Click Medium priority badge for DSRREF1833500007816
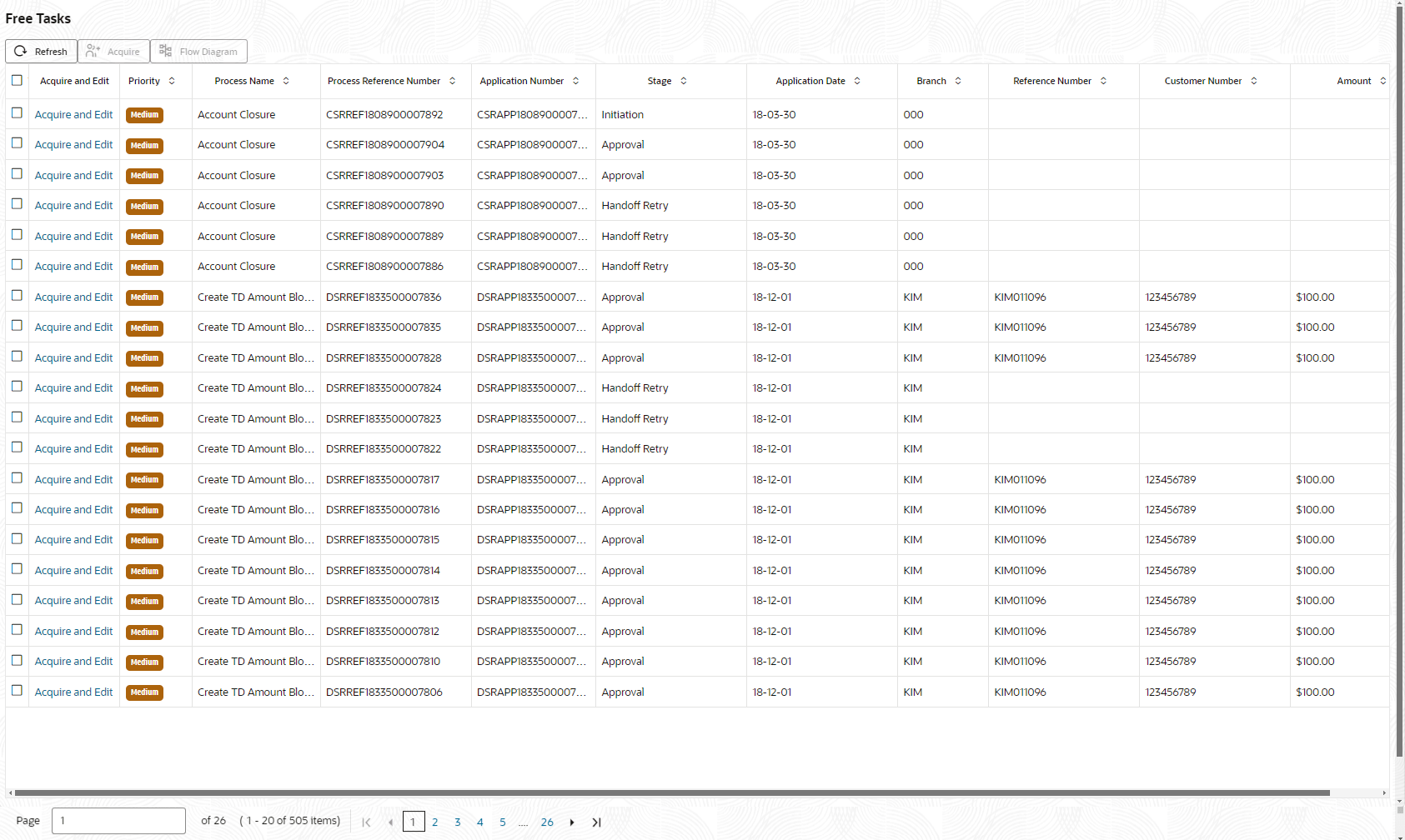This screenshot has width=1405, height=840. tap(144, 510)
